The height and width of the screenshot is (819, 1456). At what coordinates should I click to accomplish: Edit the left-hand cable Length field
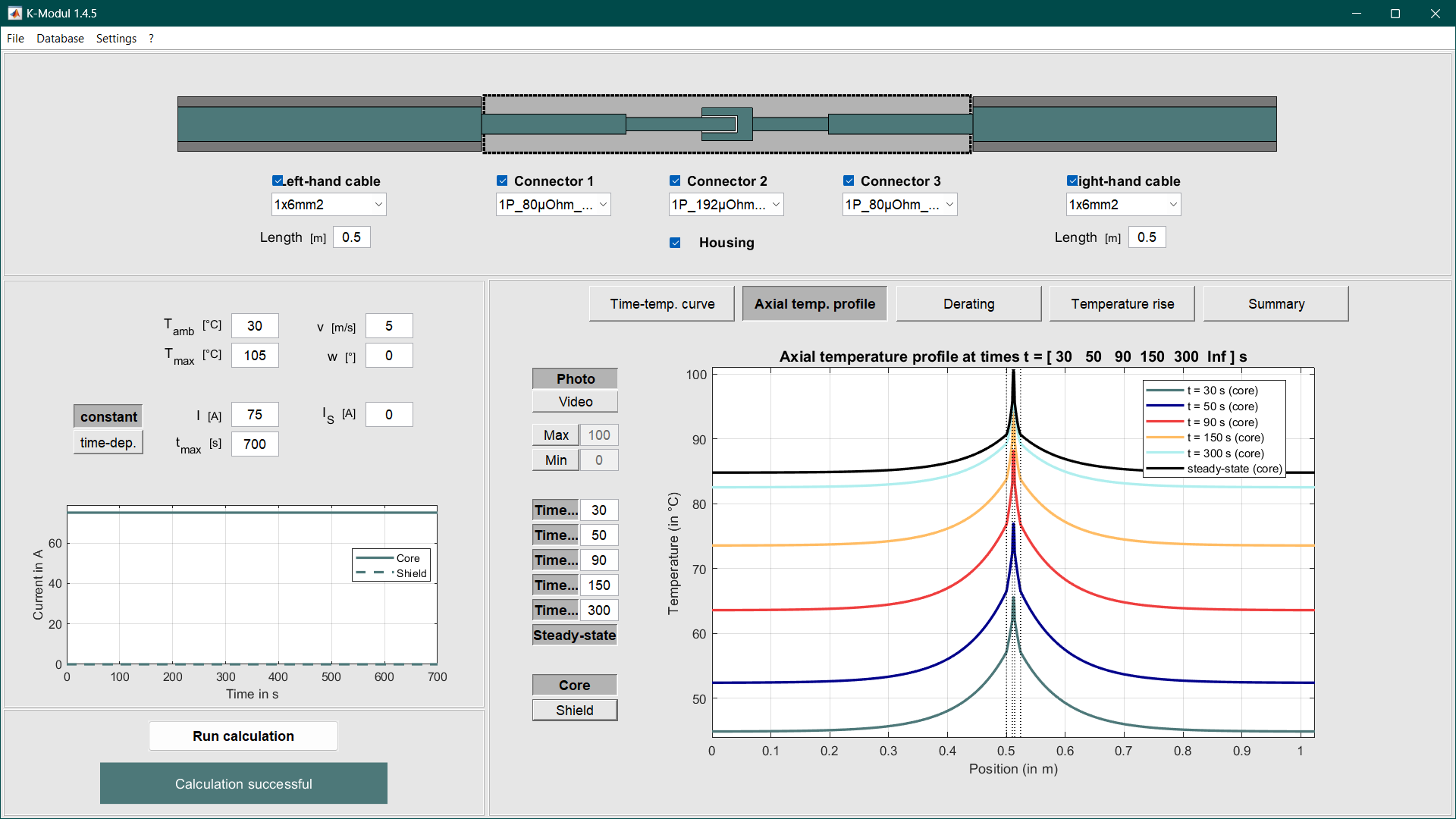pyautogui.click(x=351, y=237)
